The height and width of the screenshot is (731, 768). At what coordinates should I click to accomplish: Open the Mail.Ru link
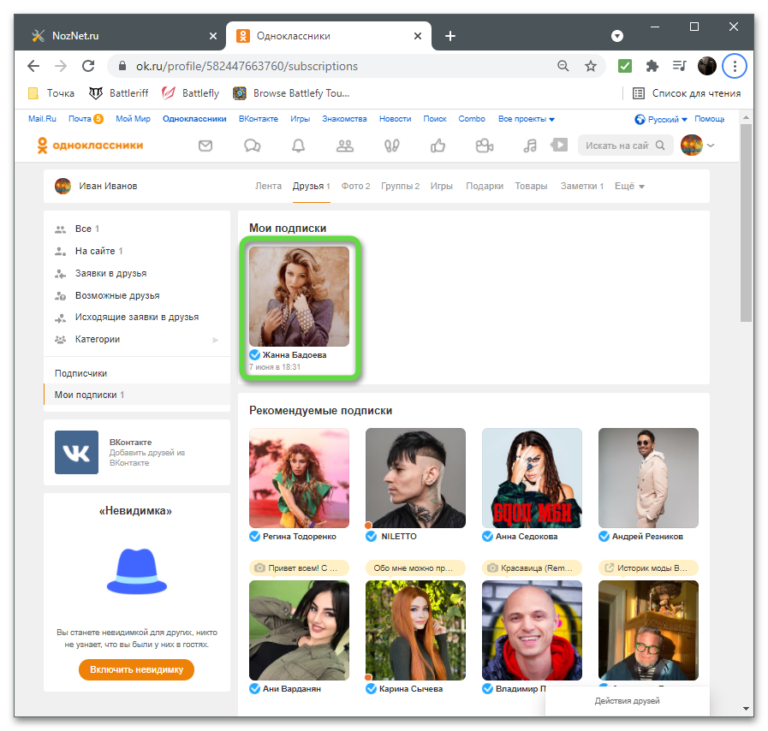pos(42,119)
